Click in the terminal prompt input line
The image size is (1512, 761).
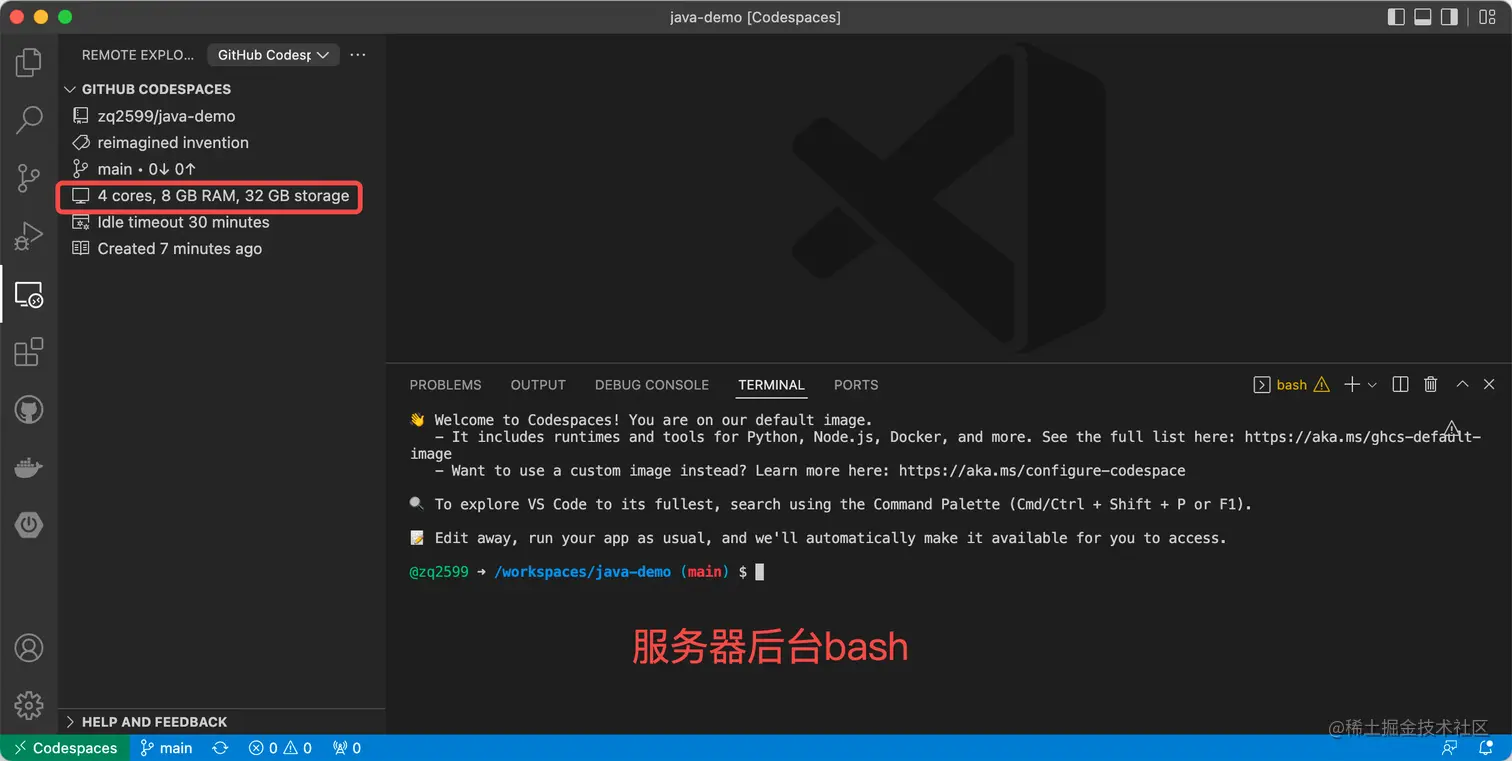[760, 572]
